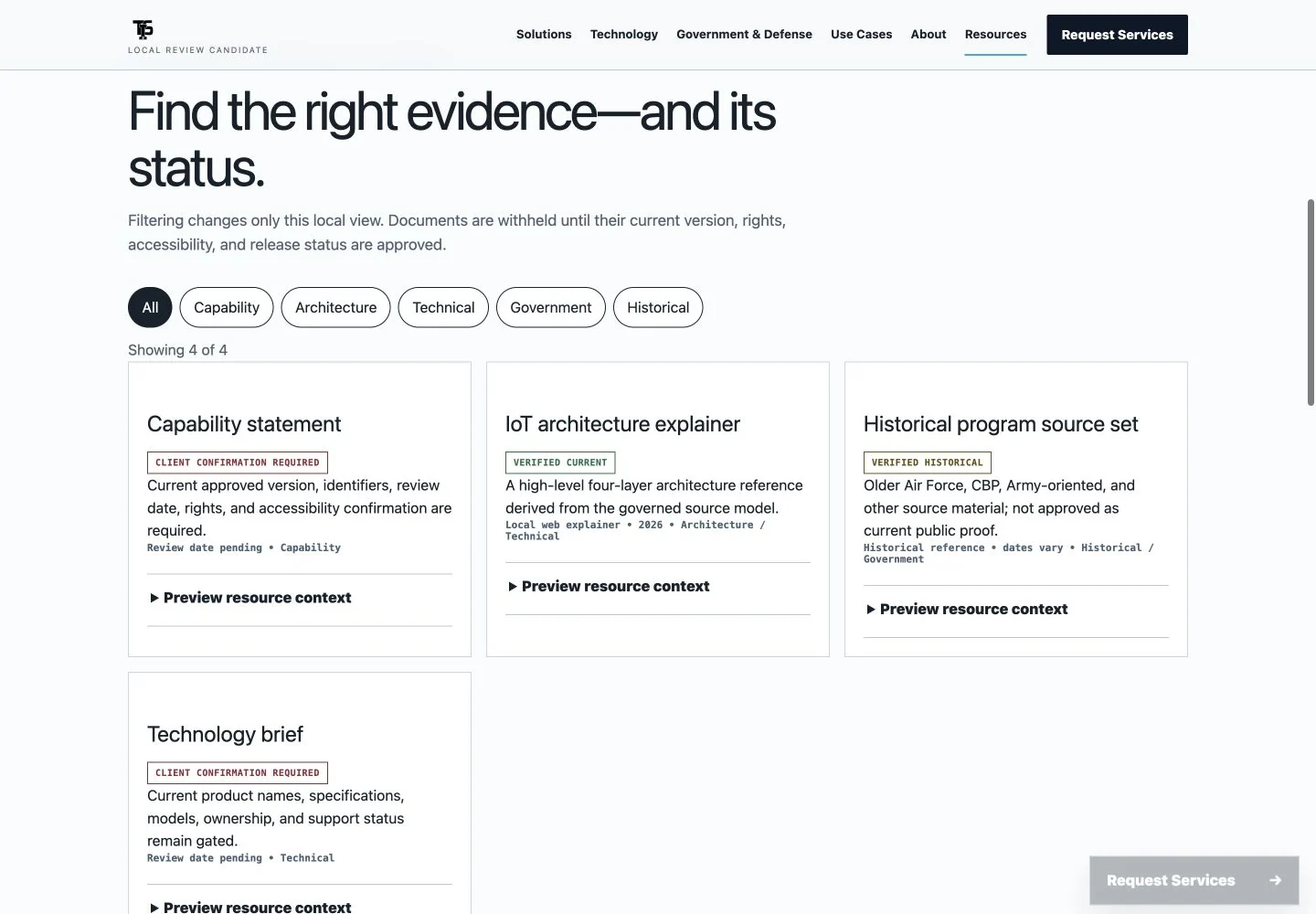
Task: Click the IoT architecture explainer title
Action: click(622, 424)
